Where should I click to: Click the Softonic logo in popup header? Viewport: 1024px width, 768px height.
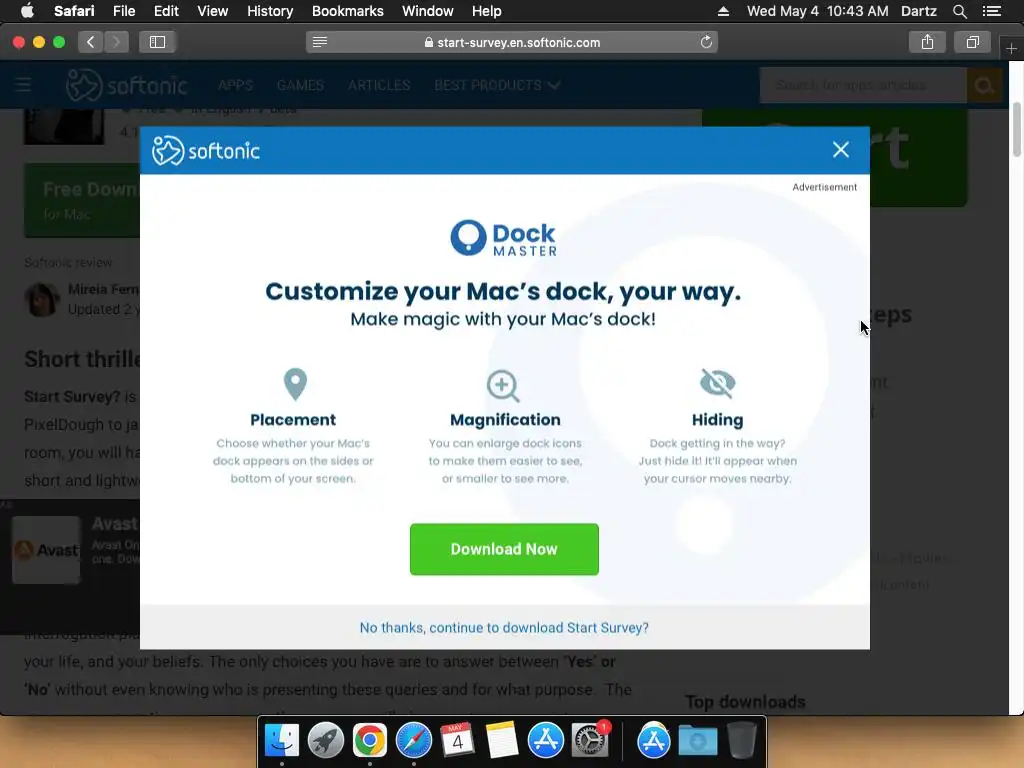pos(206,151)
